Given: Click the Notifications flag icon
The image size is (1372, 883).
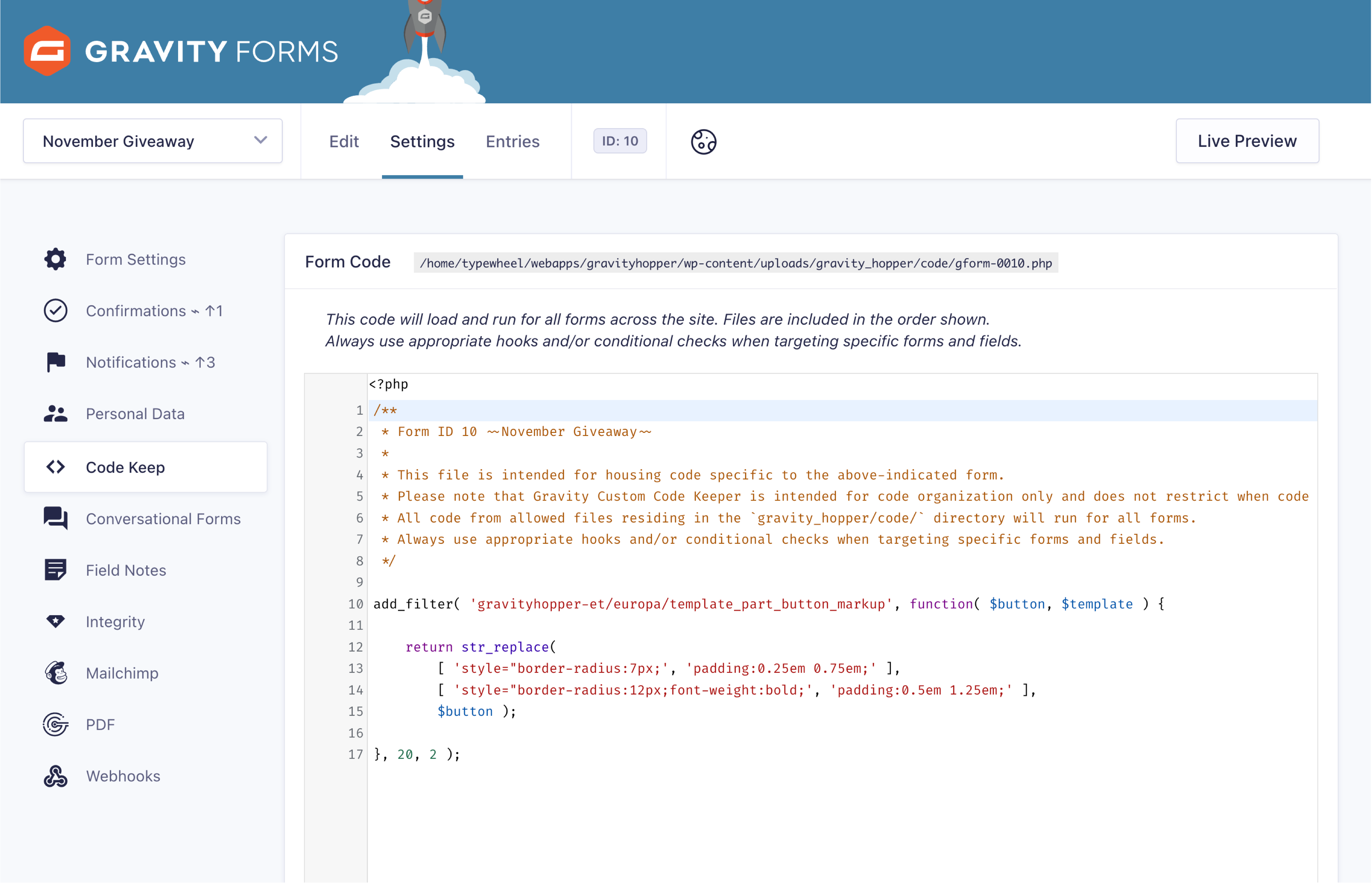Looking at the screenshot, I should tap(56, 363).
